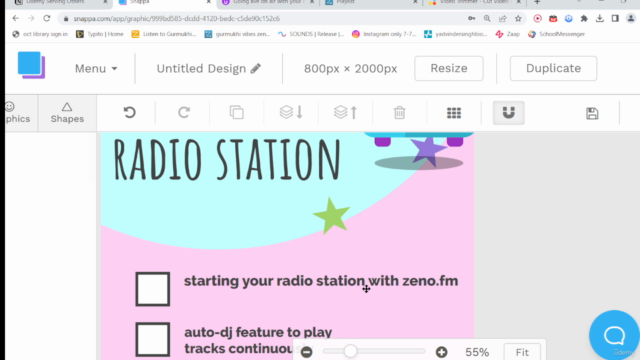Viewport: 640px width, 360px height.
Task: Switch to the Playlist browser tab
Action: (x=371, y=2)
